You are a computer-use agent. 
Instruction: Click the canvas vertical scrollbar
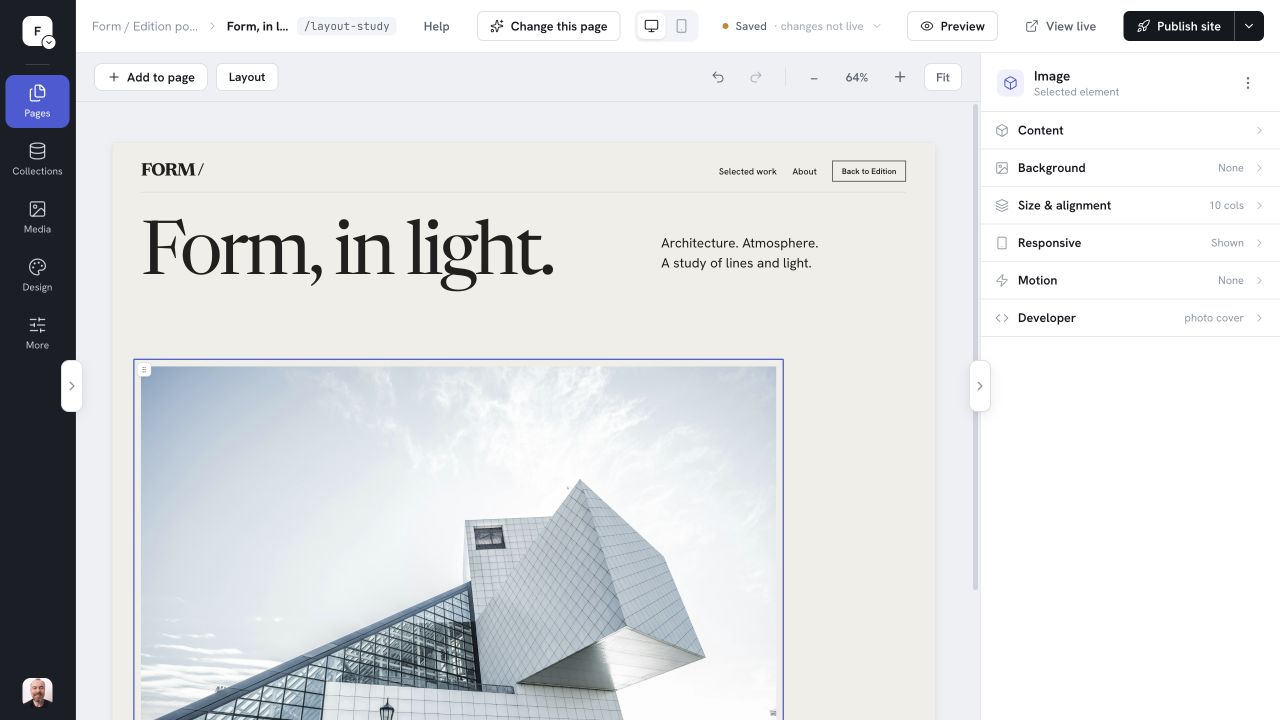tap(975, 346)
